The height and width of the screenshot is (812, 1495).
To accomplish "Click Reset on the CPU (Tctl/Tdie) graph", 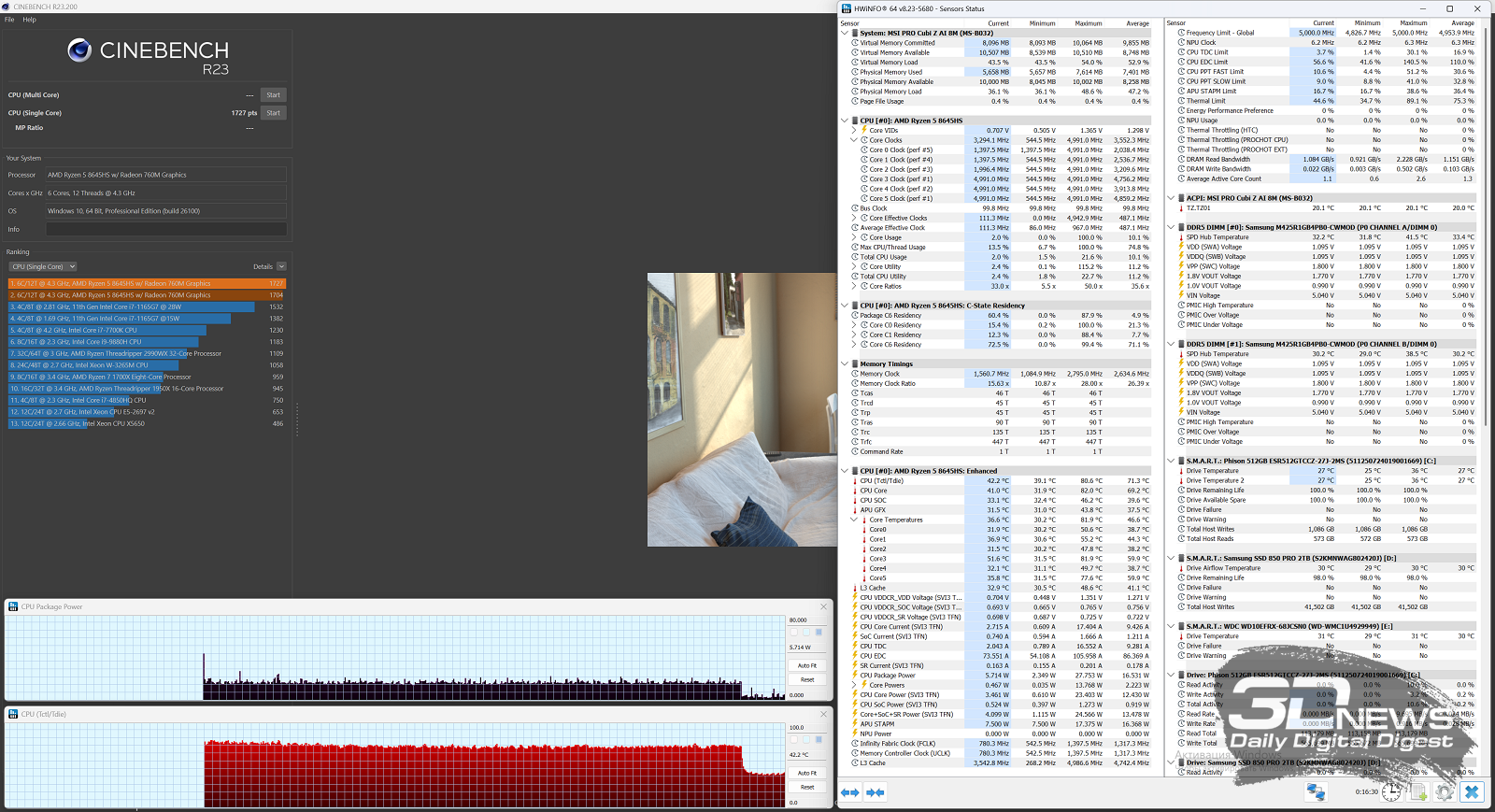I will (x=806, y=787).
